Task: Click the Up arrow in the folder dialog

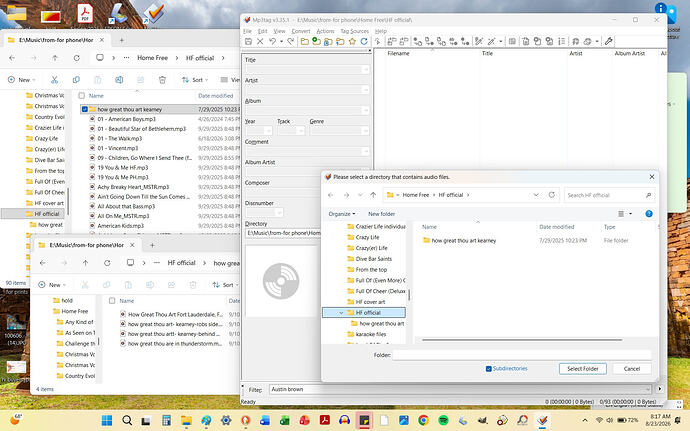Action: [373, 195]
